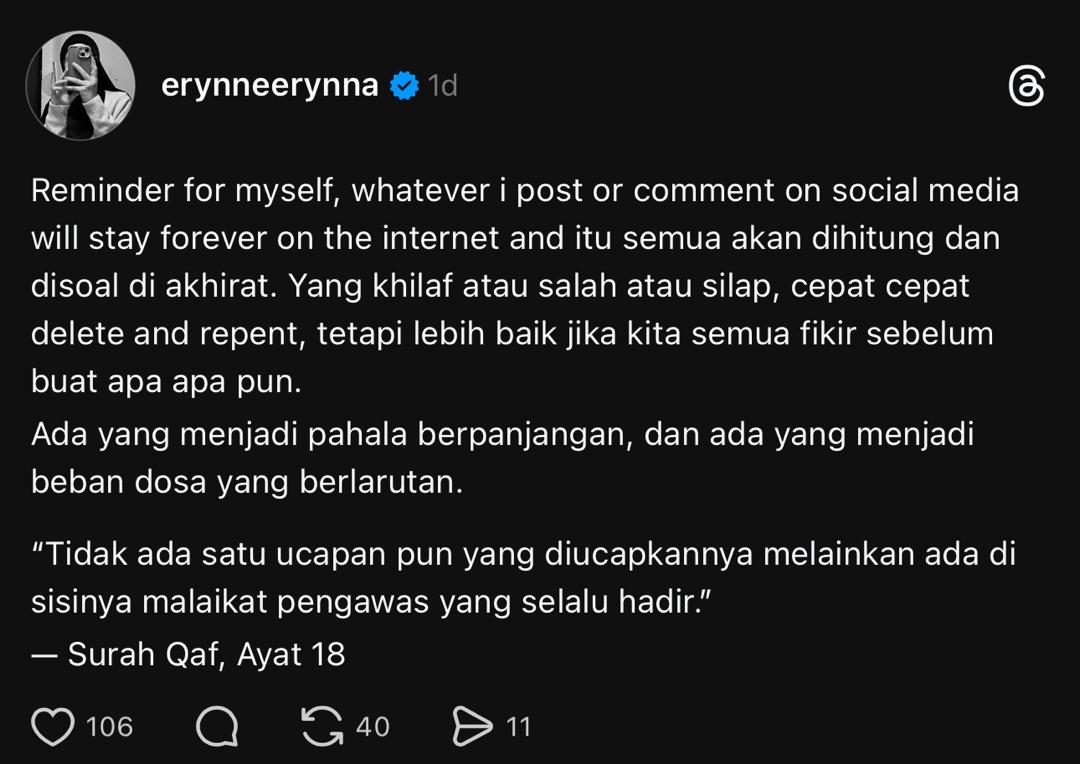Open erynneerynna's profile picture
This screenshot has width=1080, height=764.
80,86
